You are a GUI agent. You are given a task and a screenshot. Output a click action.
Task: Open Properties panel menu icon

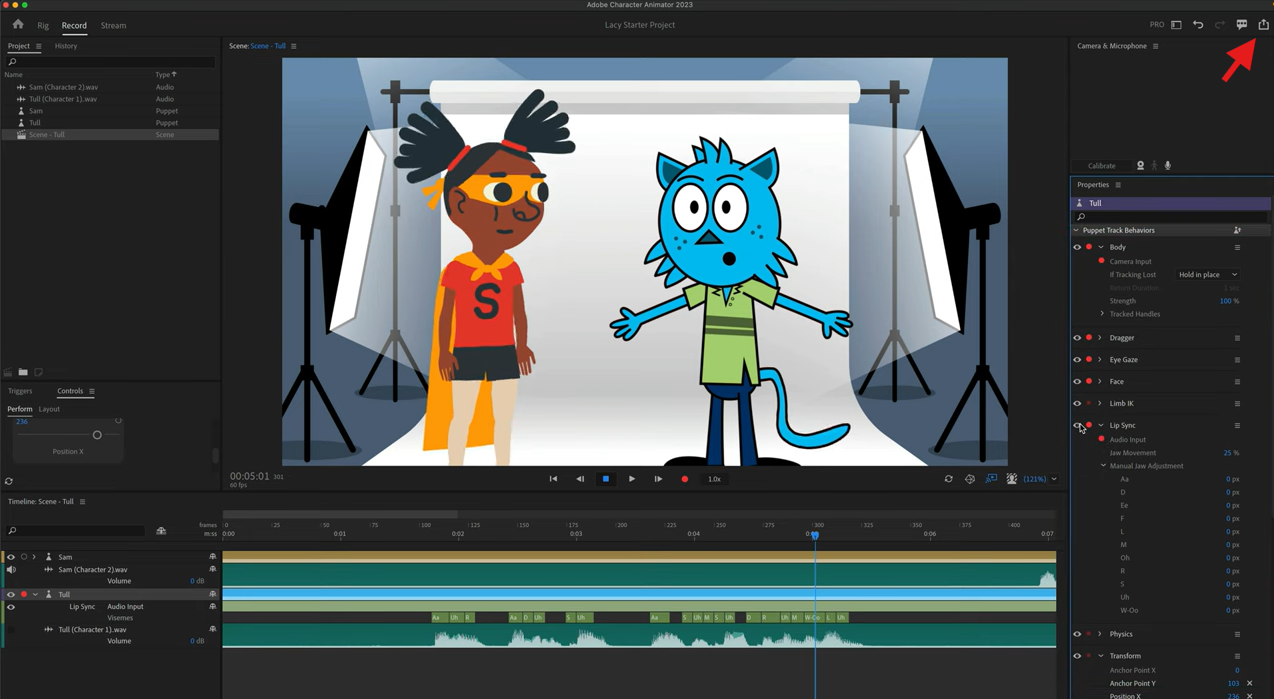(1118, 185)
